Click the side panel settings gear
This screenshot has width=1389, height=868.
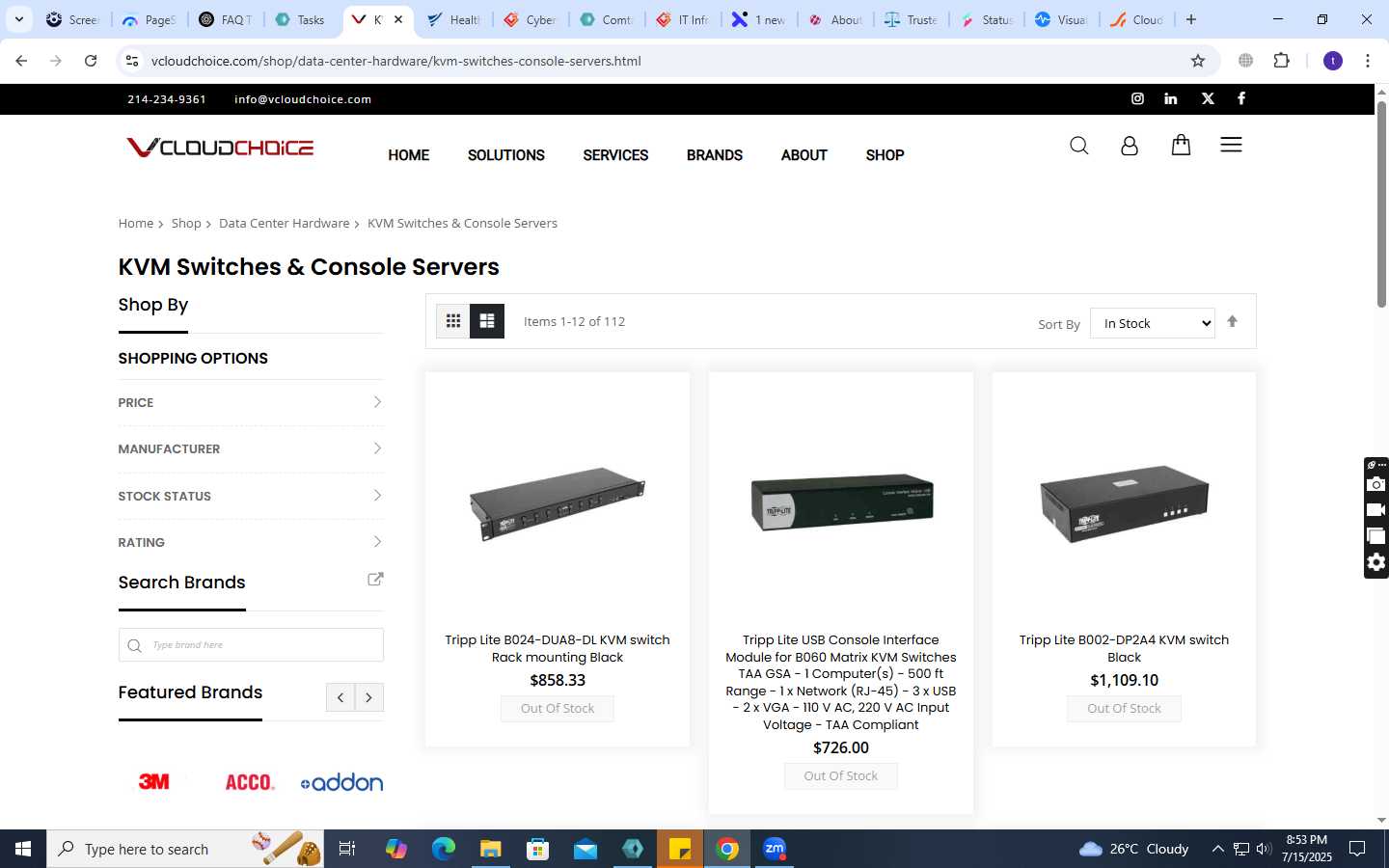1376,562
